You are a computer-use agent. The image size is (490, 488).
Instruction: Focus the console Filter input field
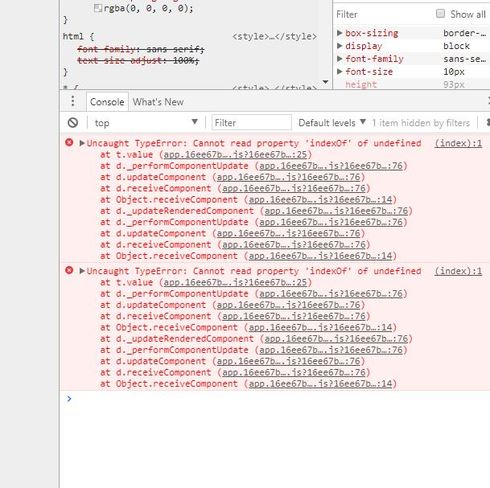pos(252,123)
